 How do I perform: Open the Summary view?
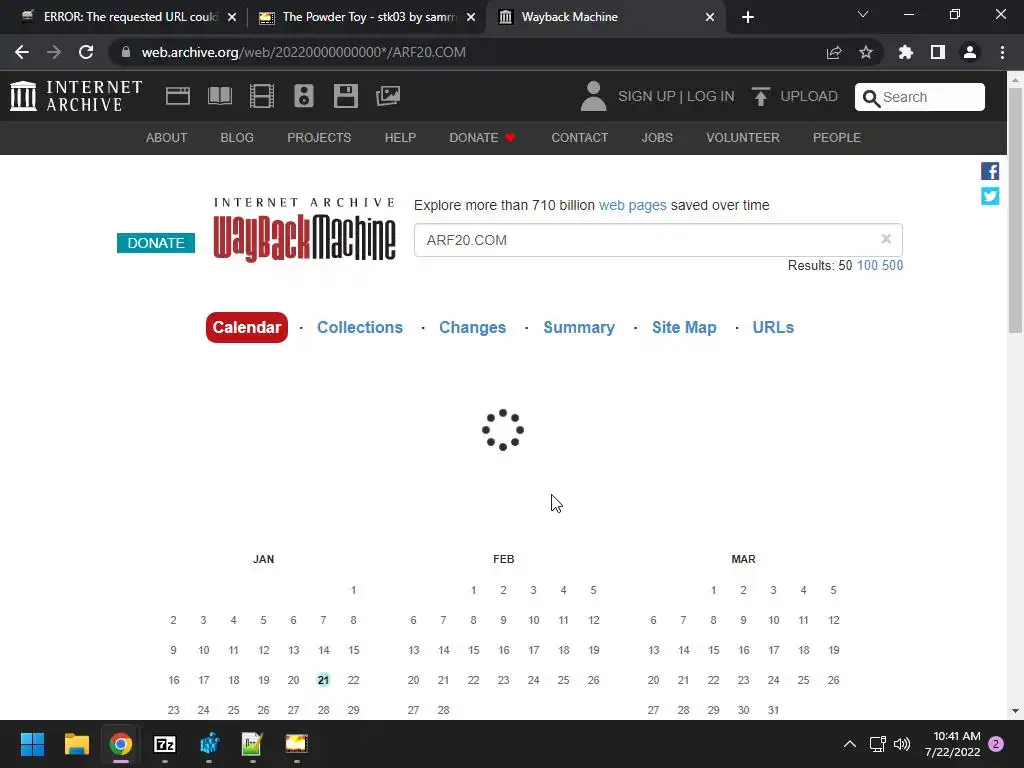579,327
